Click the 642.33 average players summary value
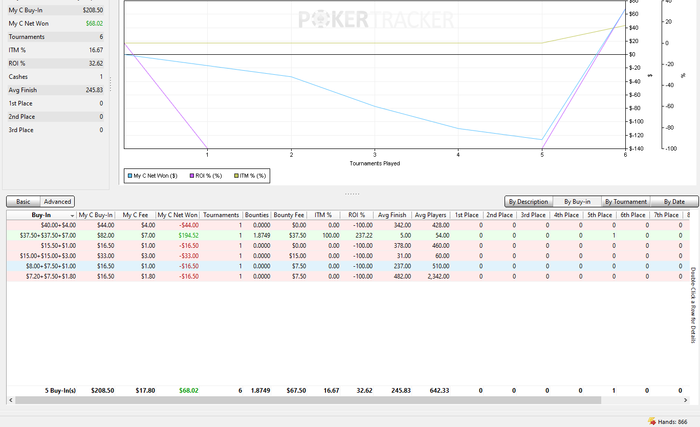The height and width of the screenshot is (427, 700). (439, 390)
